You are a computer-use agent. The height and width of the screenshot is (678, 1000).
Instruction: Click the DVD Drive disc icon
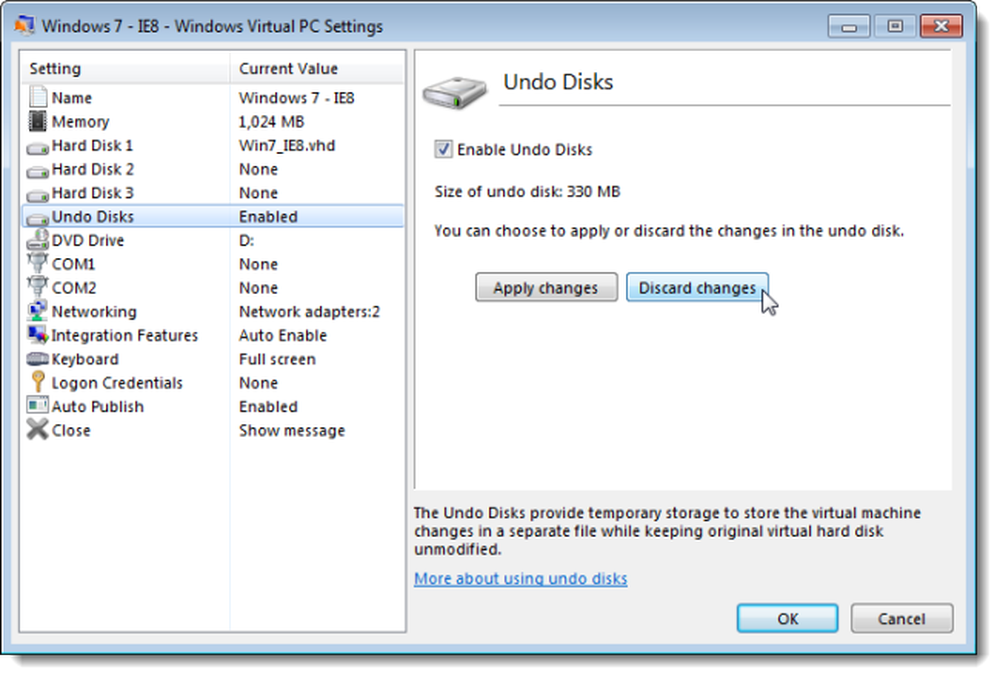[38, 240]
